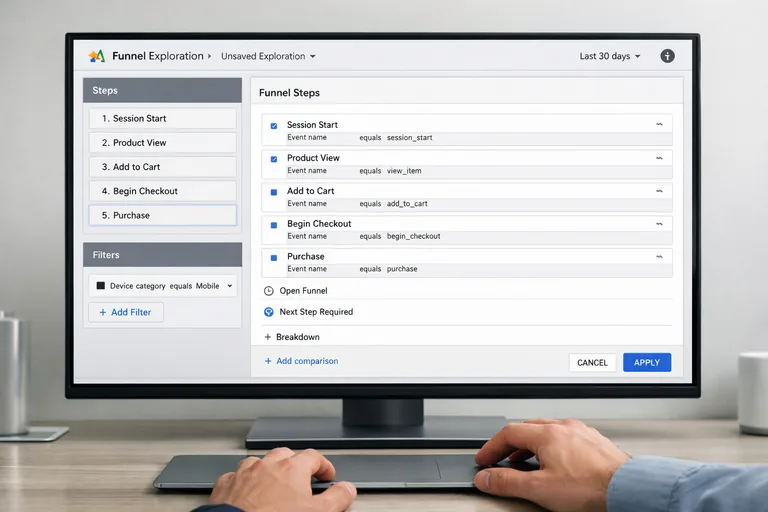Toggle the Begin Checkout step checkbox
The width and height of the screenshot is (768, 512).
coord(274,225)
